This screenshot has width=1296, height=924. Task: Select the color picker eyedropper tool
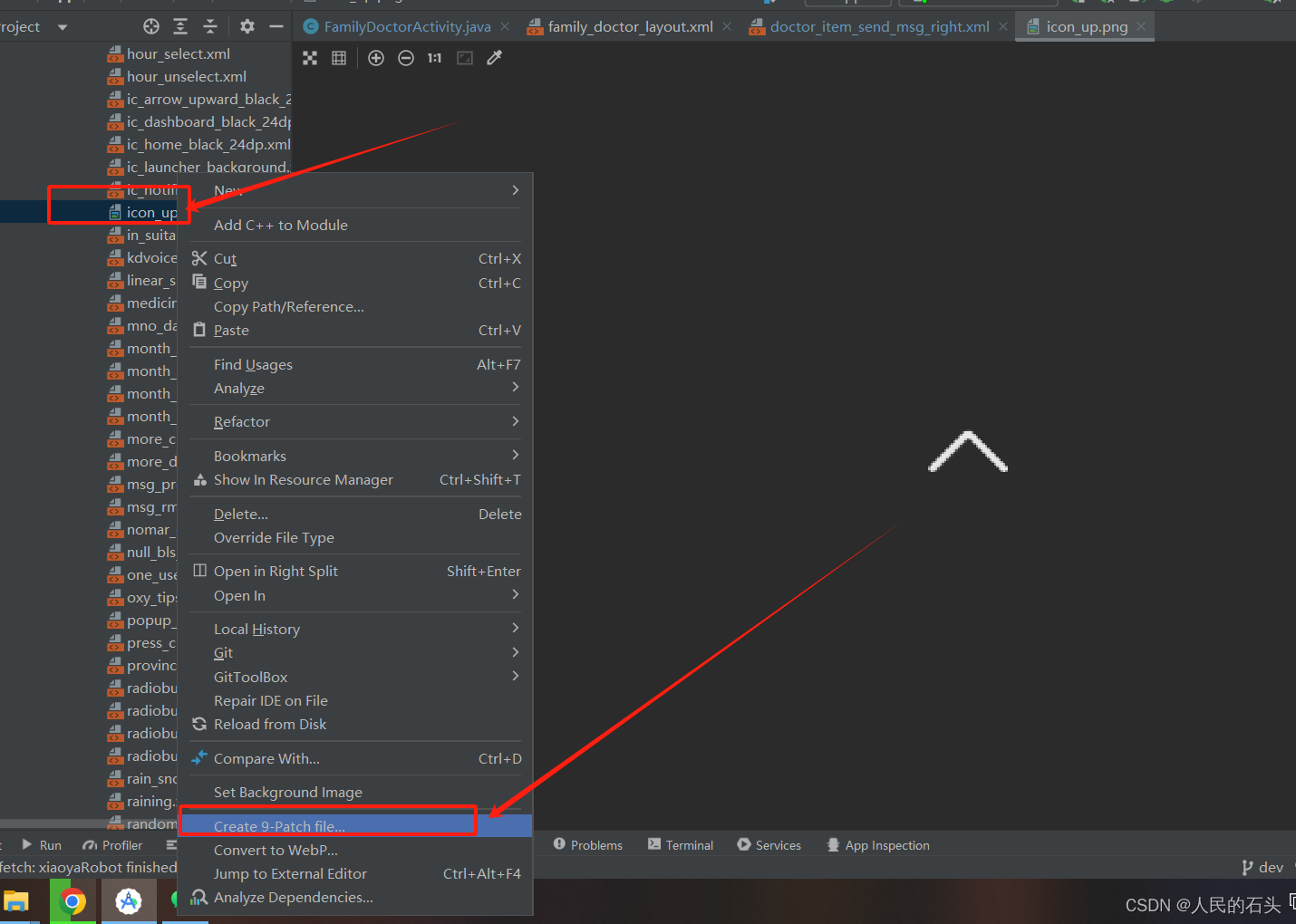point(494,57)
